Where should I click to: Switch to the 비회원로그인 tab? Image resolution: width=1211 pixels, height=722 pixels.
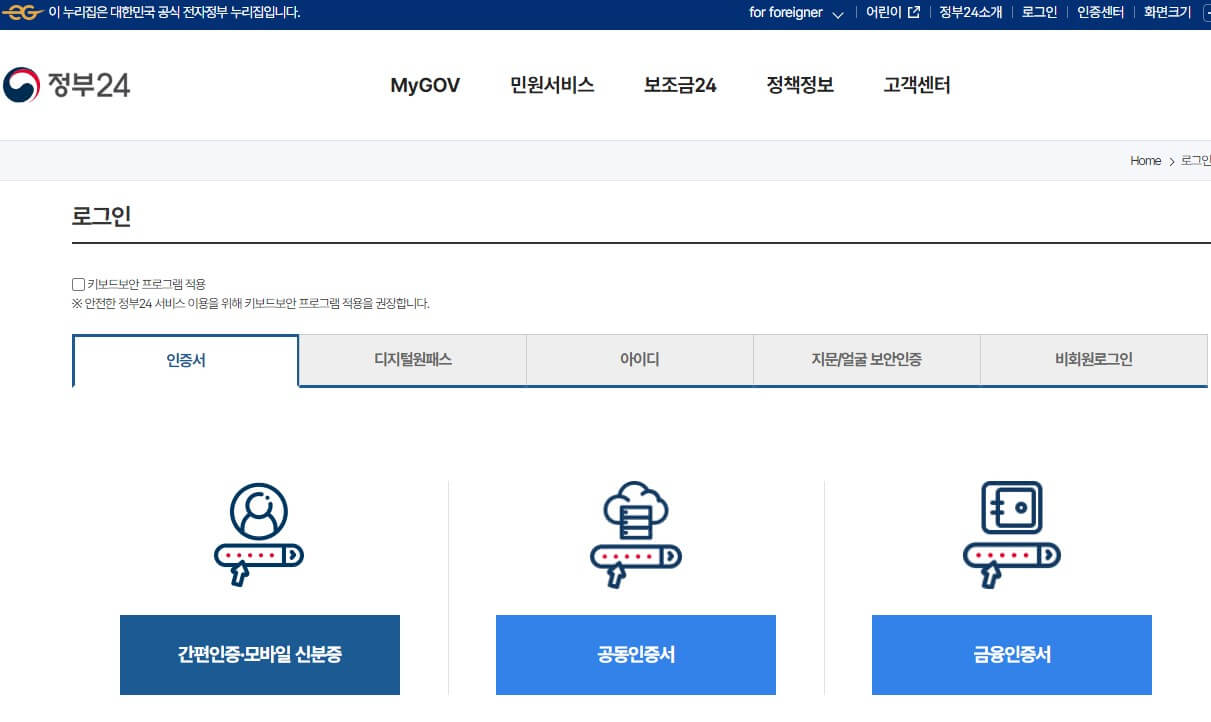(x=1094, y=359)
